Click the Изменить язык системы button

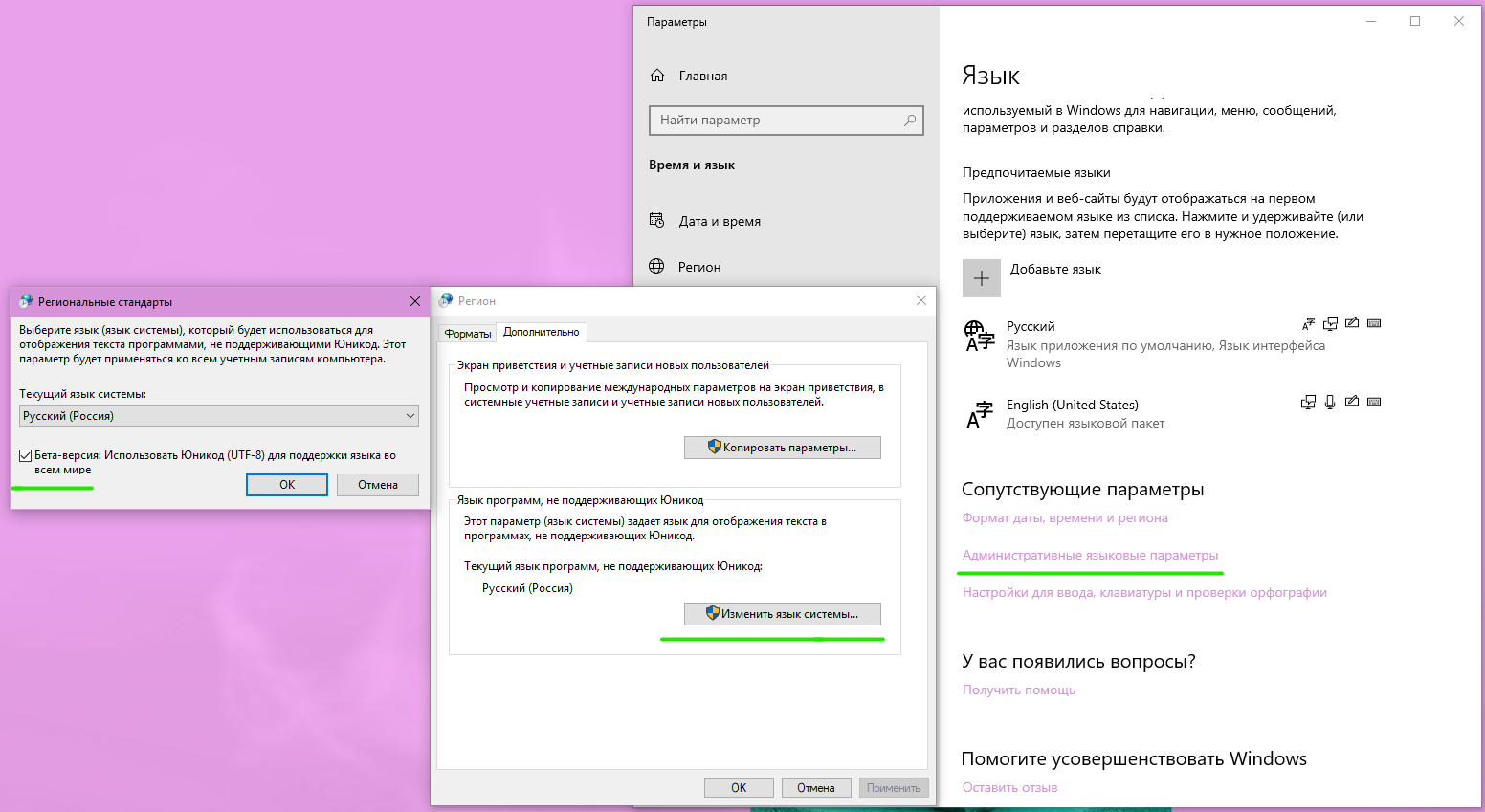click(783, 614)
